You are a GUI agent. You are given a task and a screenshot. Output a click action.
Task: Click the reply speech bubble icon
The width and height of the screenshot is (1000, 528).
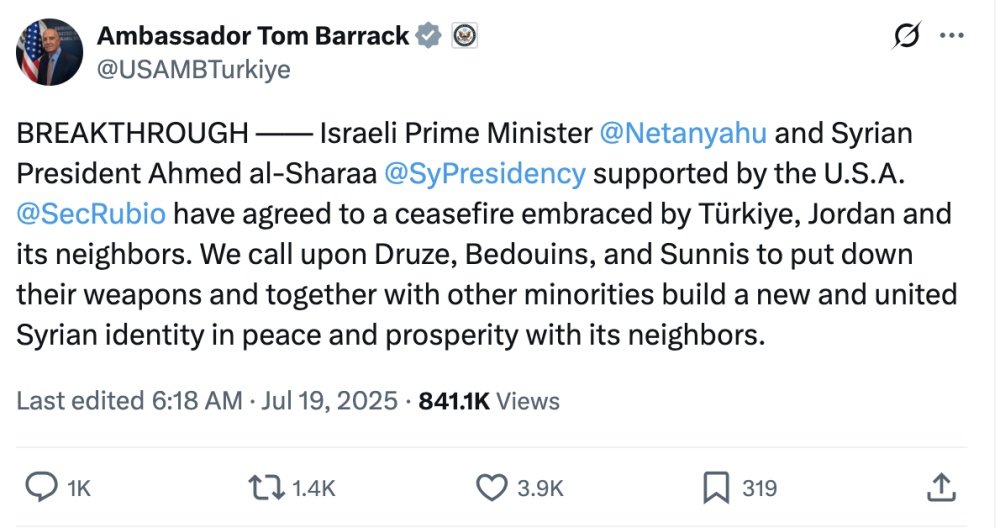tap(39, 487)
